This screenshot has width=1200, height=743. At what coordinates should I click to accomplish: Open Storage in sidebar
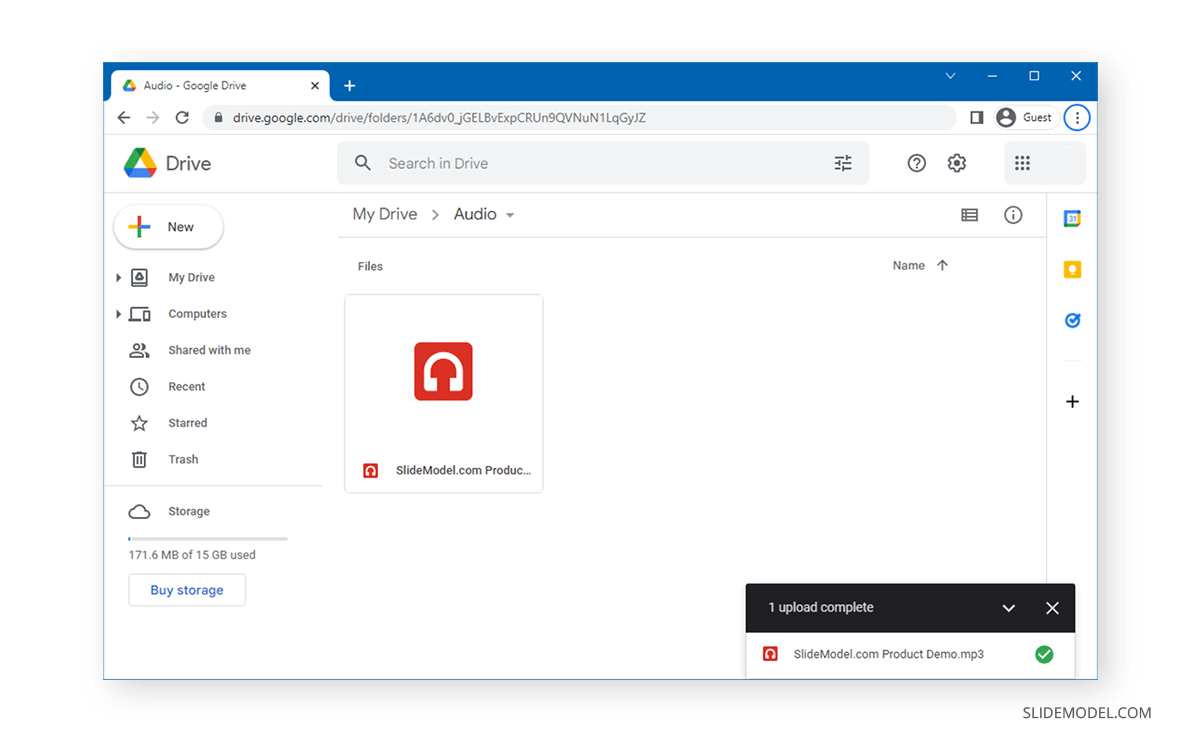(x=188, y=512)
